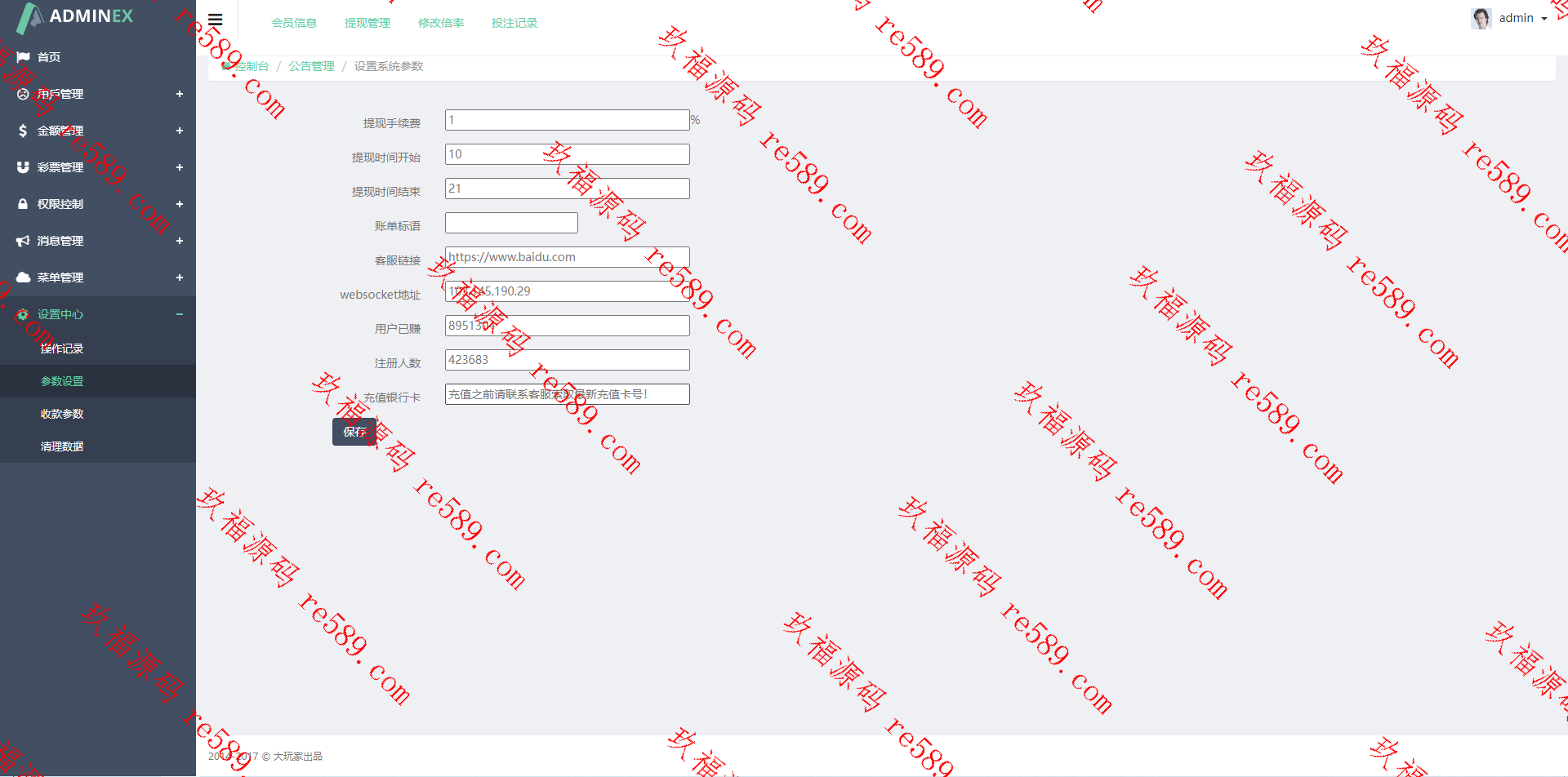Focus the 客服链接 input with baidu URL
The image size is (1568, 777).
click(x=568, y=257)
